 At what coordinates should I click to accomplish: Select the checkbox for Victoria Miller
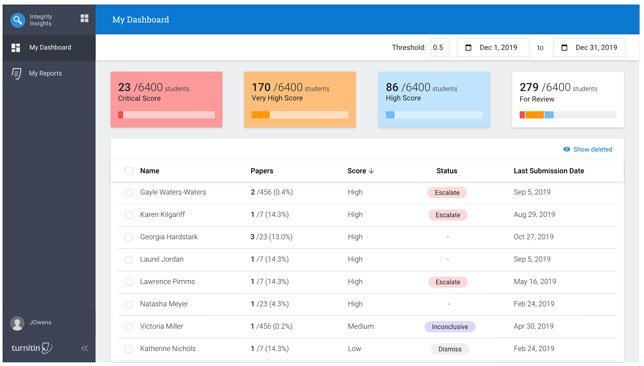coord(129,327)
